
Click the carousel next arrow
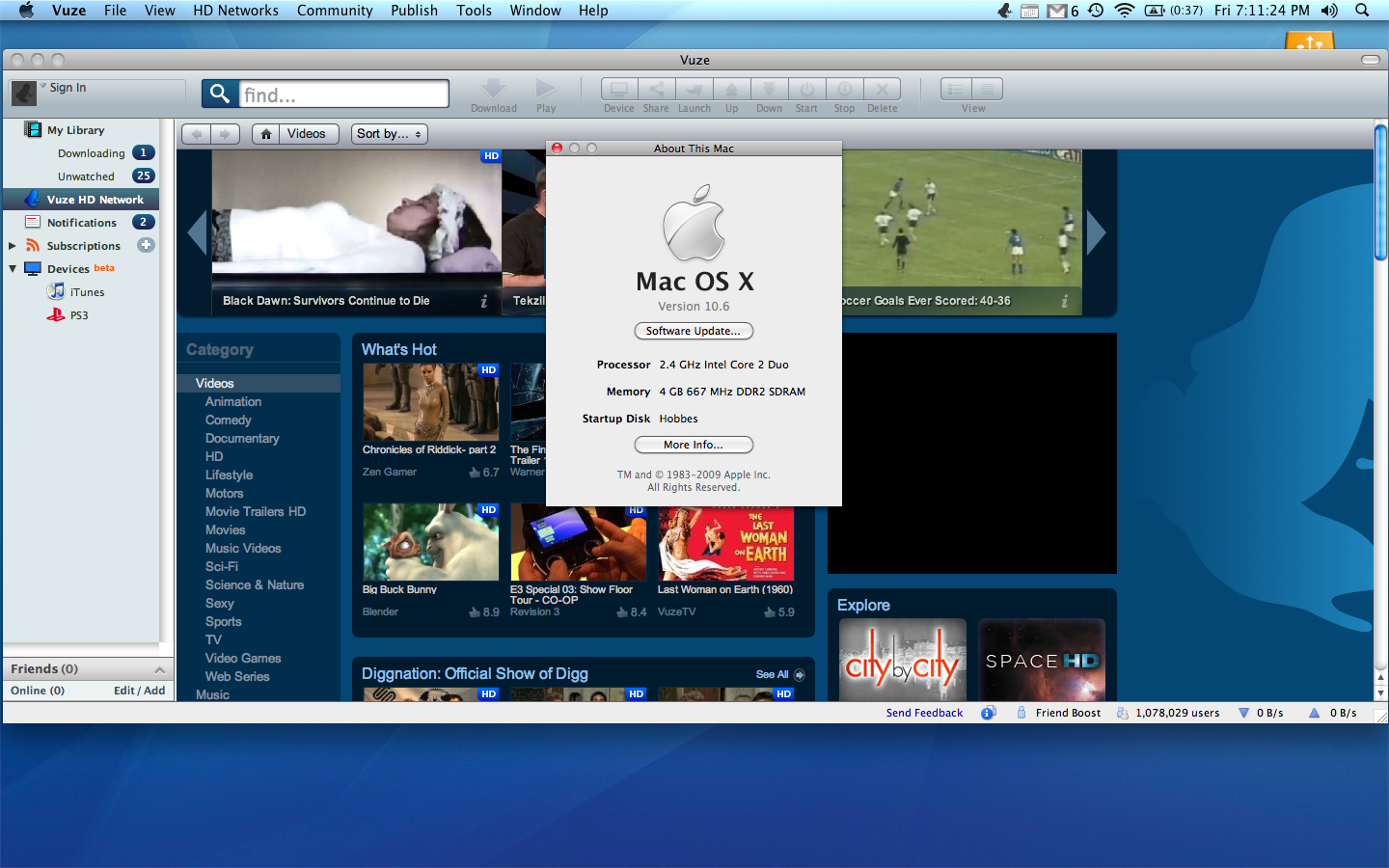(x=1096, y=232)
